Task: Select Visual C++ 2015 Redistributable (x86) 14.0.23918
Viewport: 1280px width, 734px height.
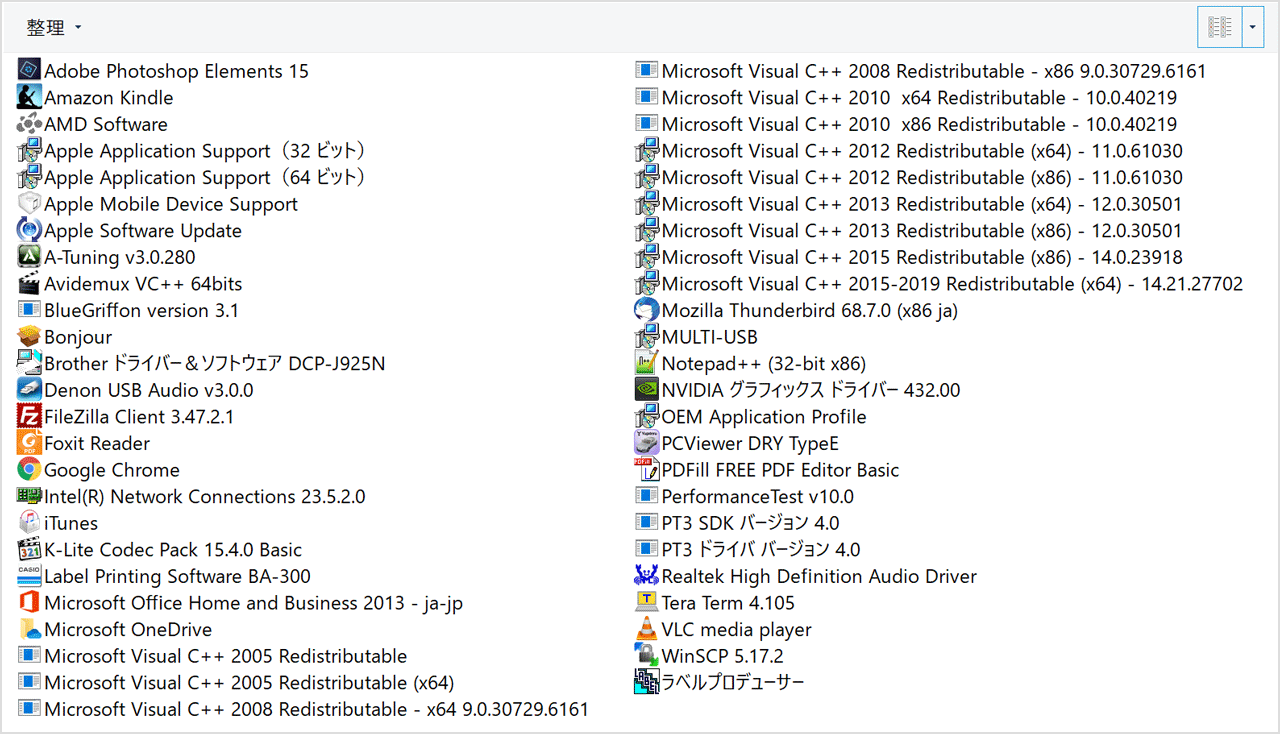Action: tap(909, 257)
